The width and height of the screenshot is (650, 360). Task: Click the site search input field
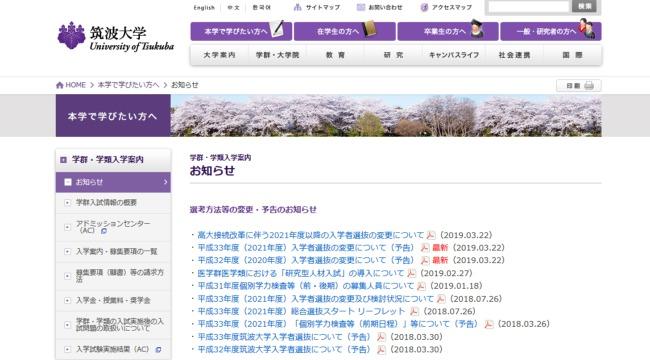[x=529, y=7]
